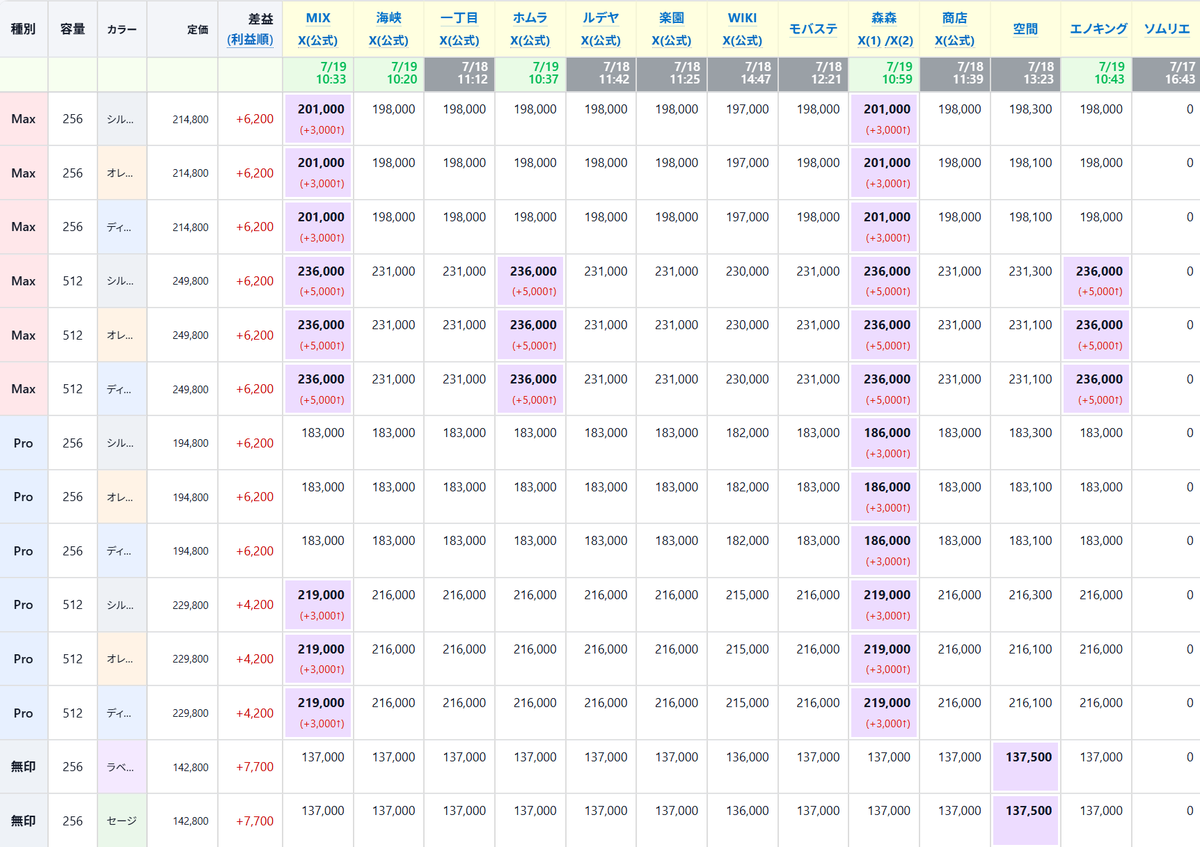Select the 7/18 13:23 update time cell
The width and height of the screenshot is (1200, 847).
tap(1025, 74)
